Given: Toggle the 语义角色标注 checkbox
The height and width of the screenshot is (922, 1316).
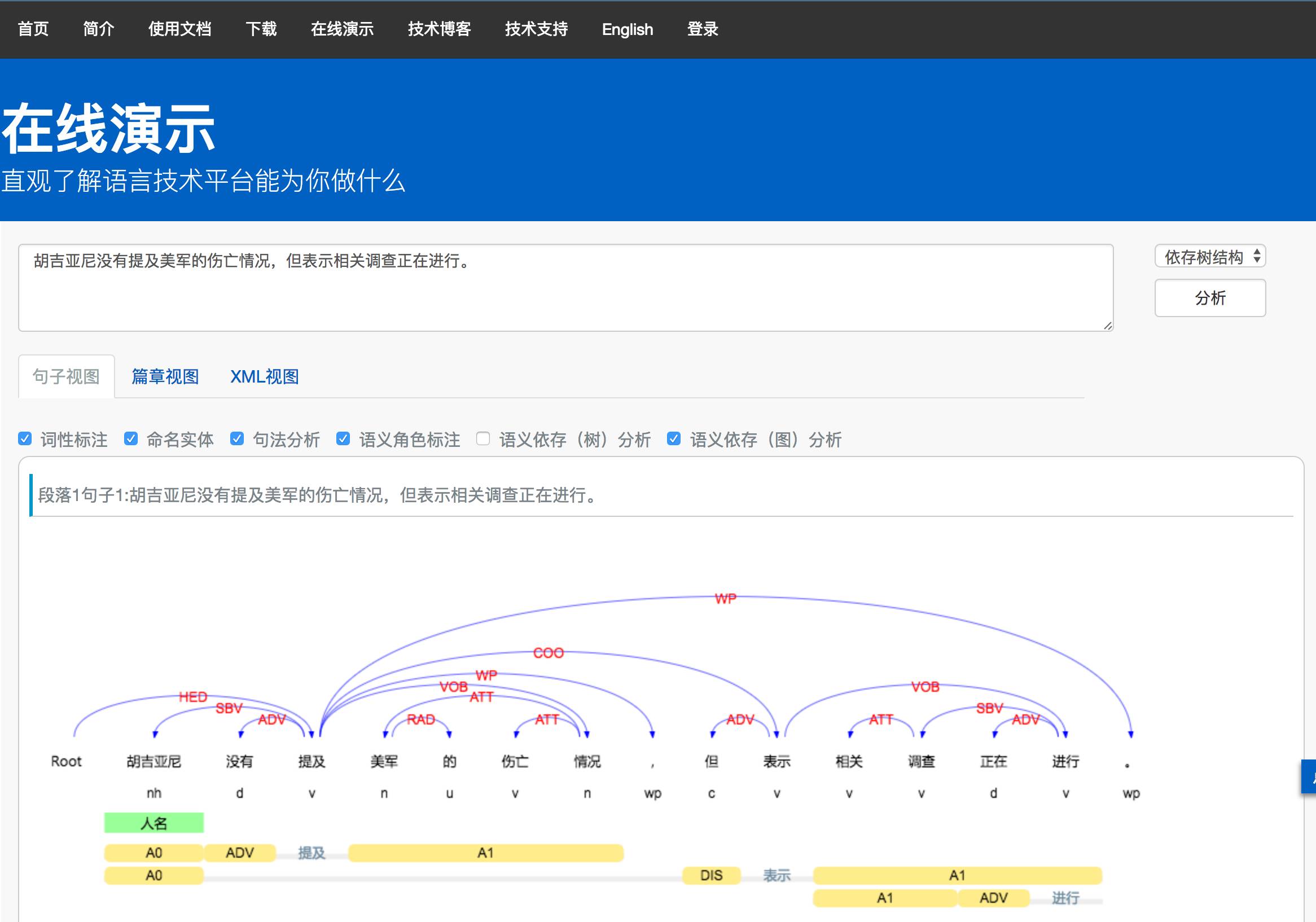Looking at the screenshot, I should [343, 439].
